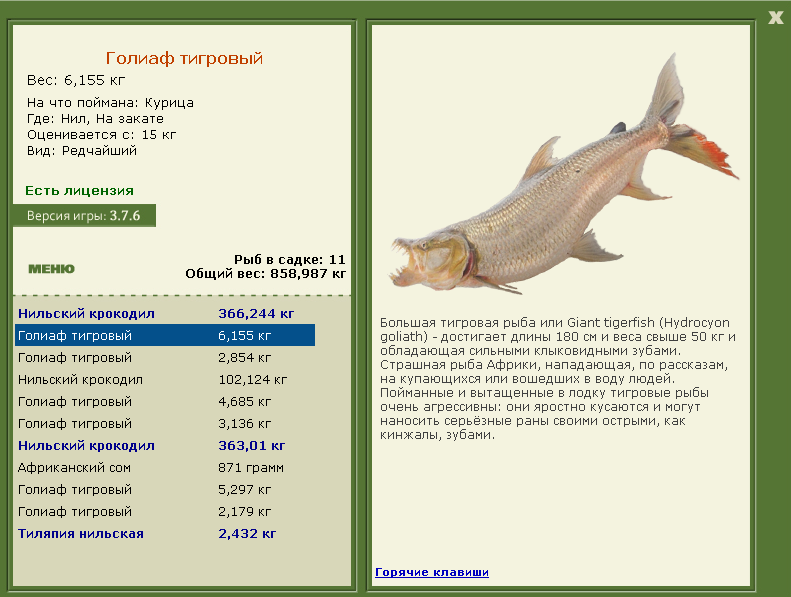Select Нильский крокодил 102,124 кг row
791x597 pixels.
click(x=165, y=379)
